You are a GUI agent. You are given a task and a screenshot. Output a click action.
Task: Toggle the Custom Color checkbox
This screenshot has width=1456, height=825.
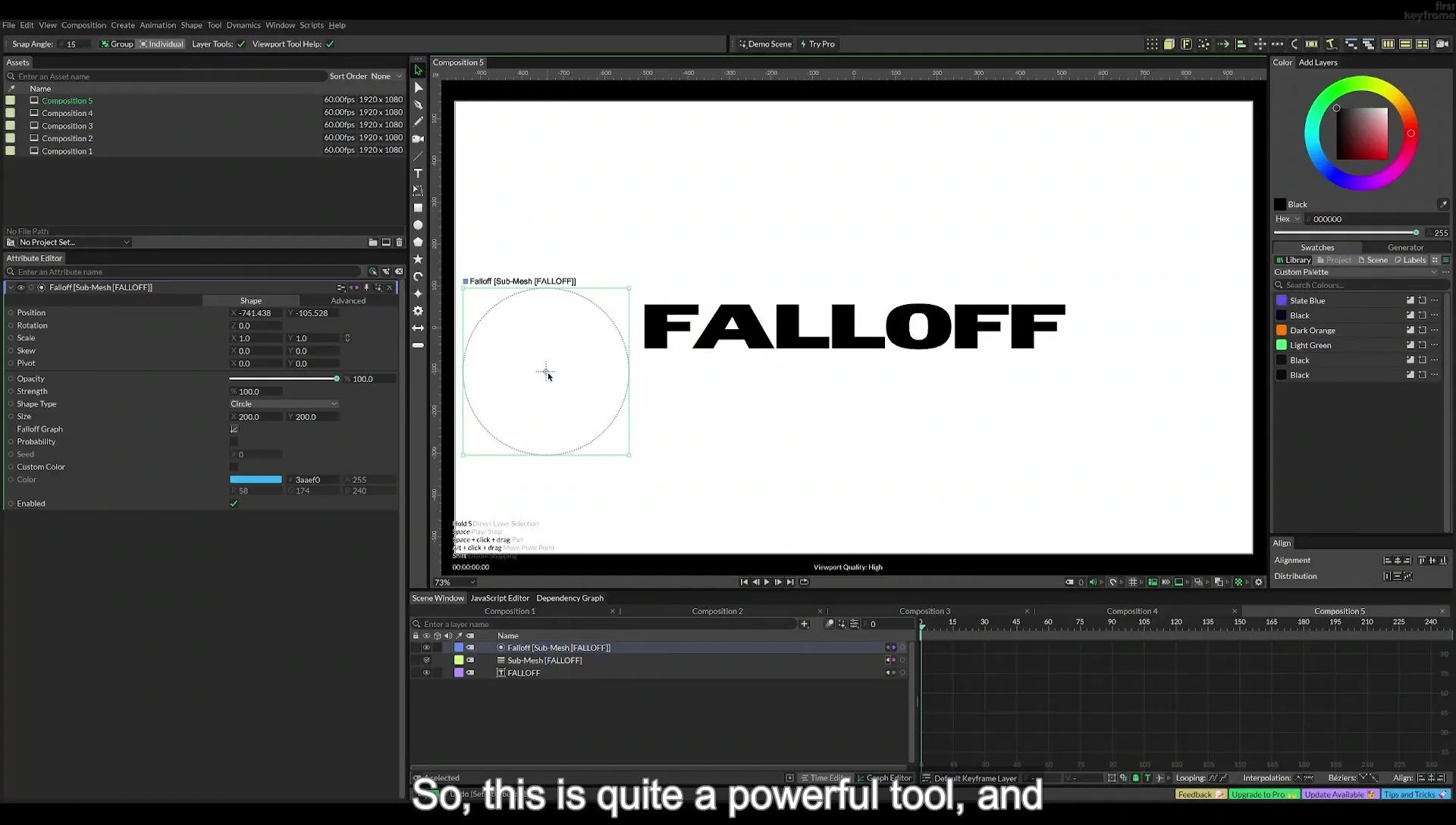point(234,467)
